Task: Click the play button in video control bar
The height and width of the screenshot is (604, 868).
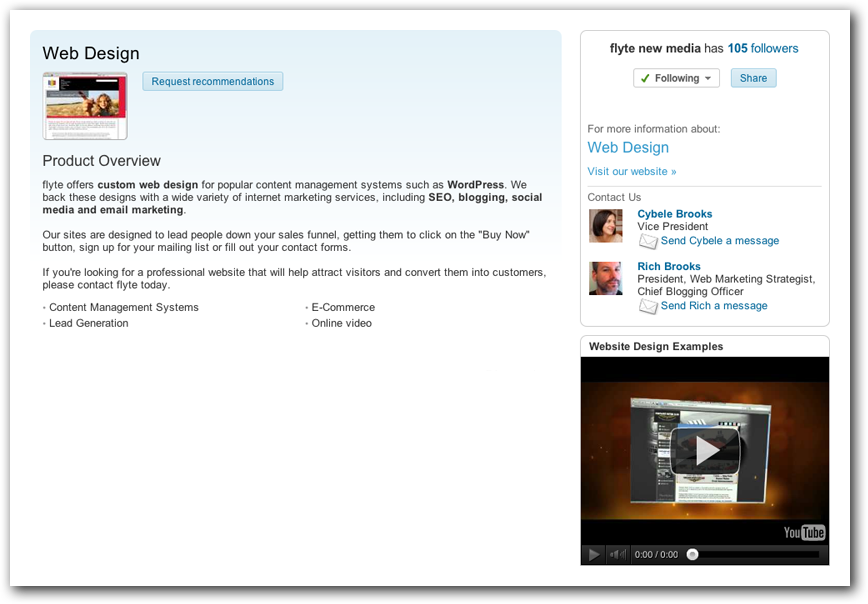Action: 594,555
